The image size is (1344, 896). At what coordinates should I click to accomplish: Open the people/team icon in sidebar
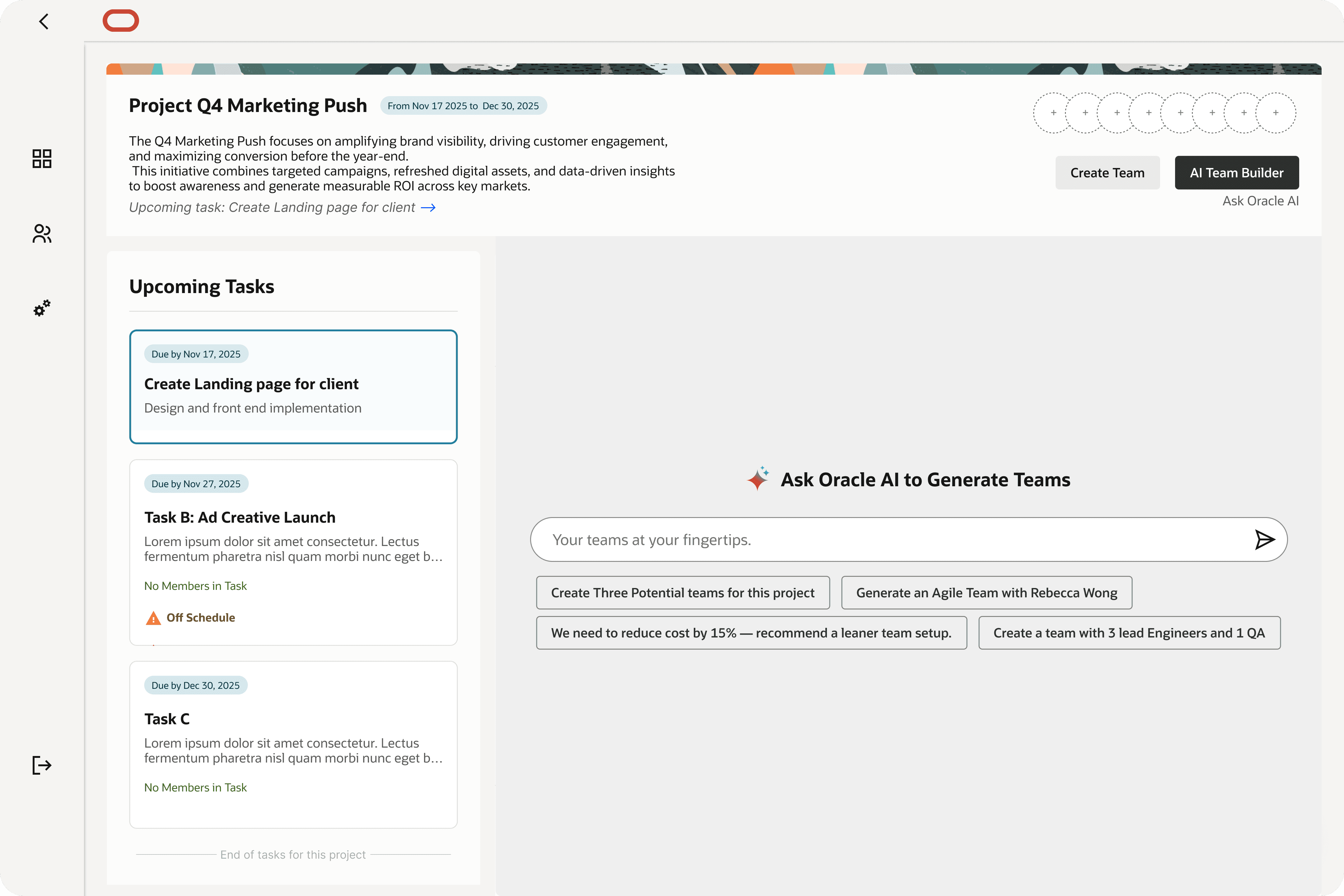tap(42, 233)
